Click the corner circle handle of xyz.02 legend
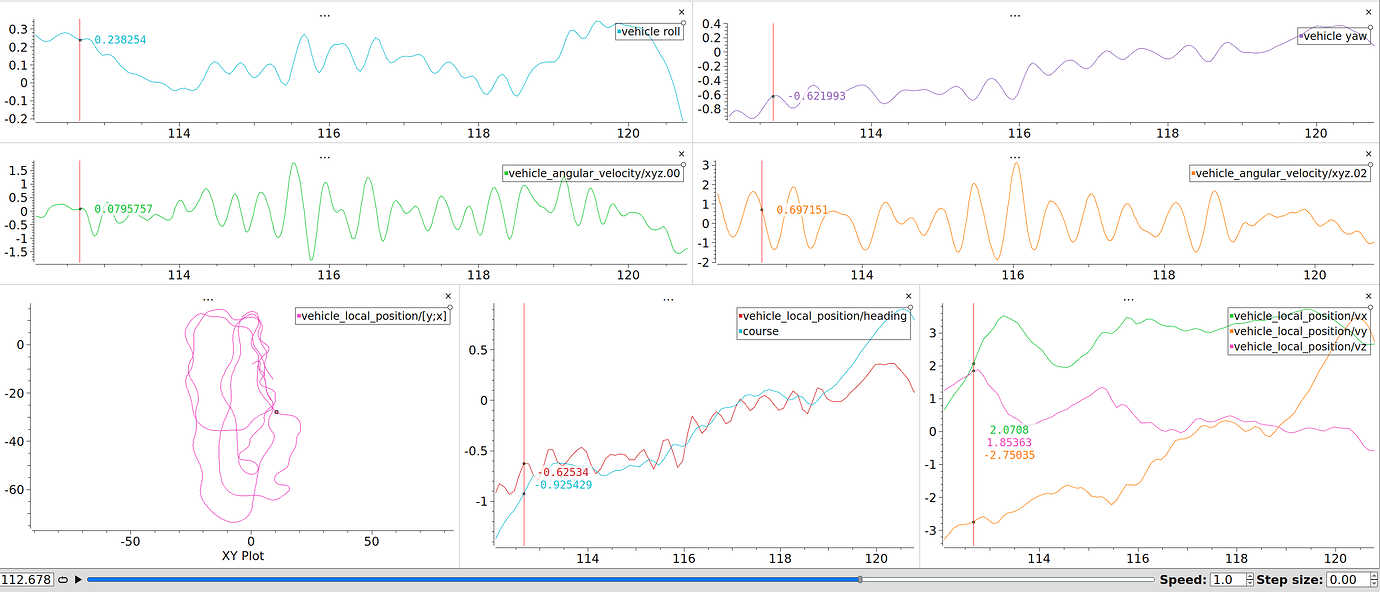The width and height of the screenshot is (1380, 592). [x=1373, y=165]
